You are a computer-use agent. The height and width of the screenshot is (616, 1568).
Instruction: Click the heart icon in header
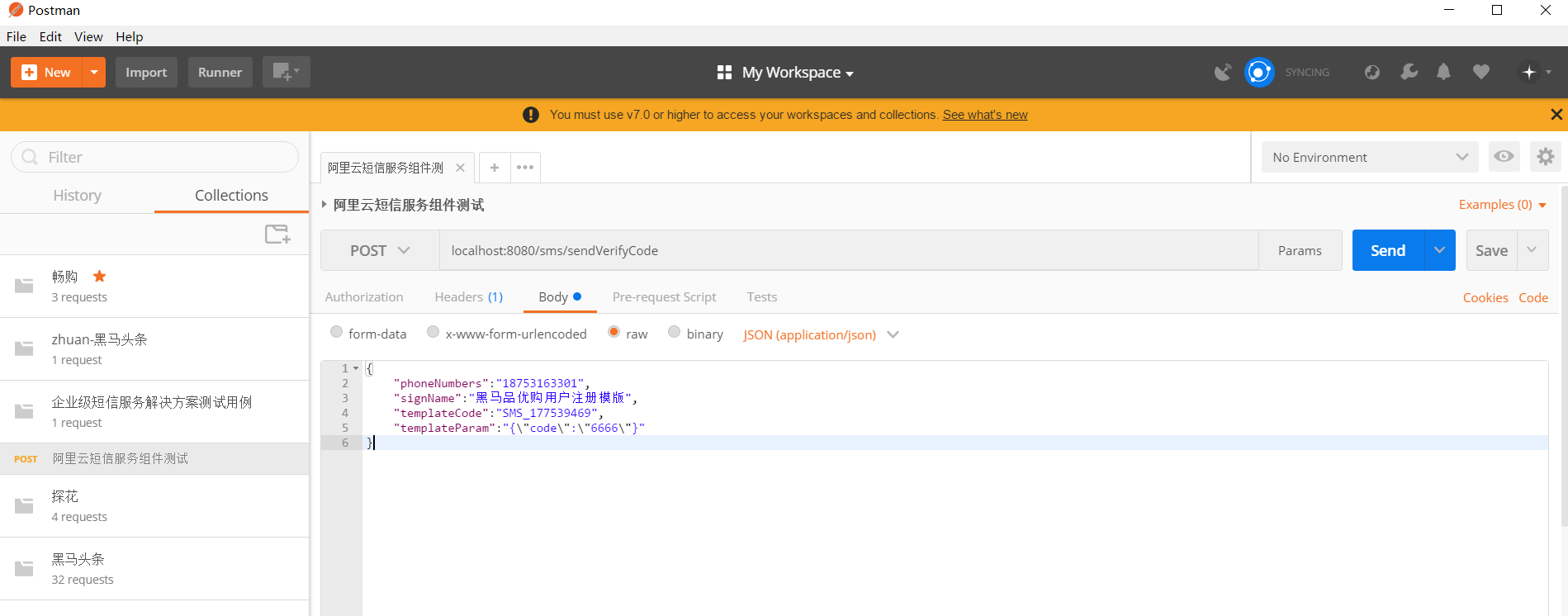pyautogui.click(x=1481, y=73)
